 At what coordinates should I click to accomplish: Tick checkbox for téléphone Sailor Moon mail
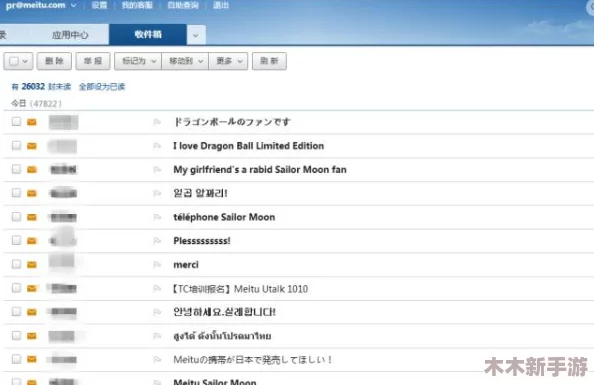(16, 216)
